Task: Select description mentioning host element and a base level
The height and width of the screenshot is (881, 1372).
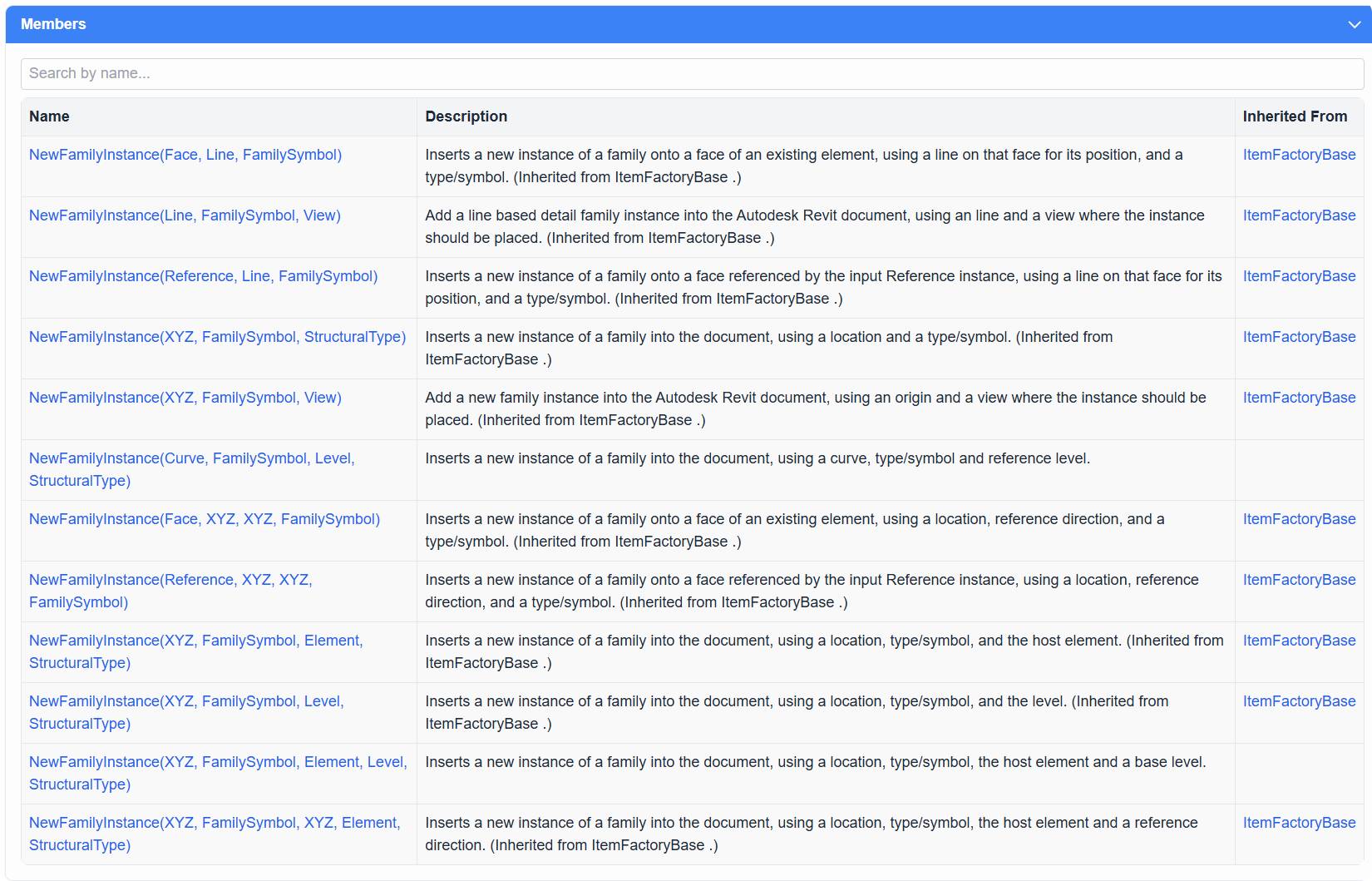Action: pos(815,762)
